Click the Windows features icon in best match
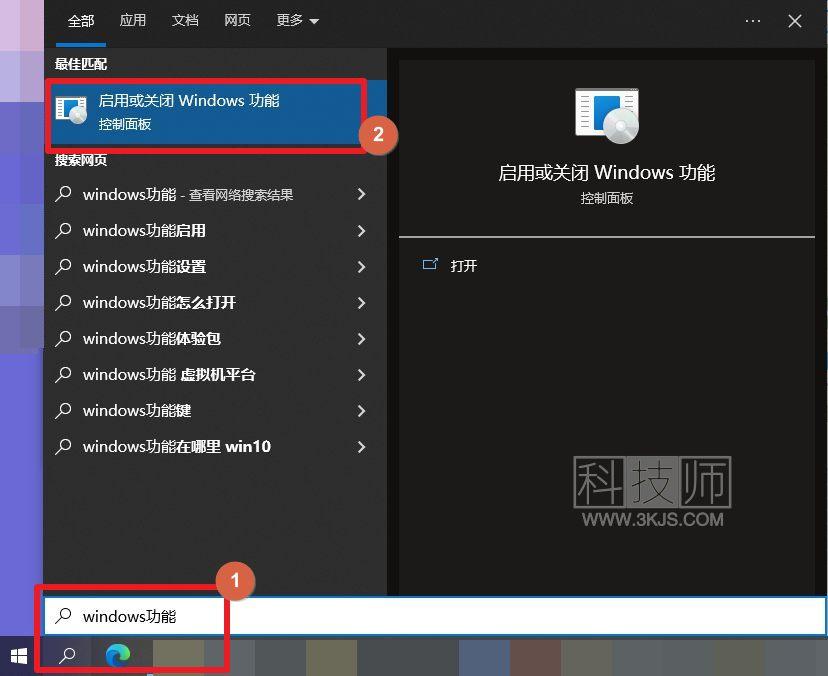 coord(71,110)
